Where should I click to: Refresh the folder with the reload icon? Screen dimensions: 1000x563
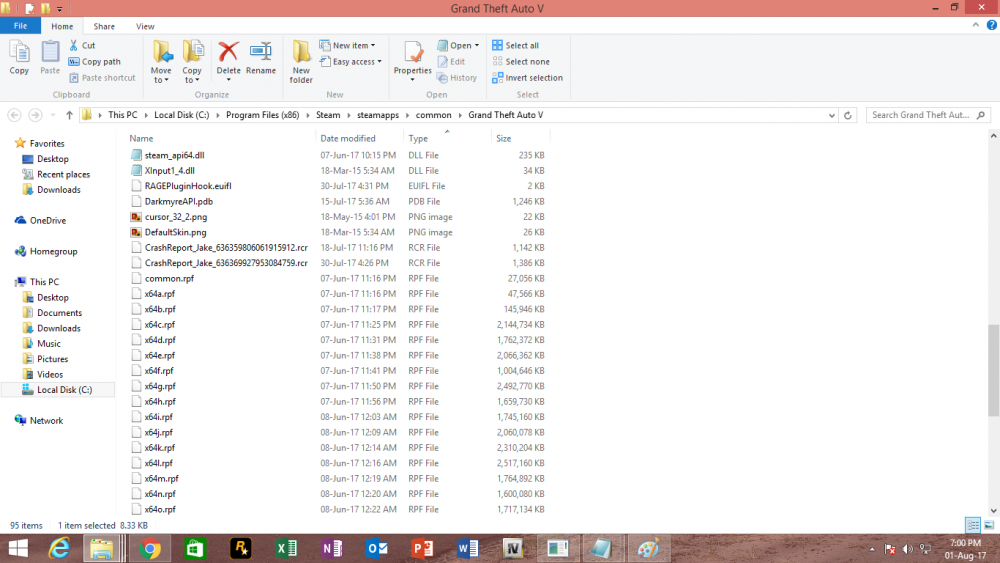coord(848,115)
